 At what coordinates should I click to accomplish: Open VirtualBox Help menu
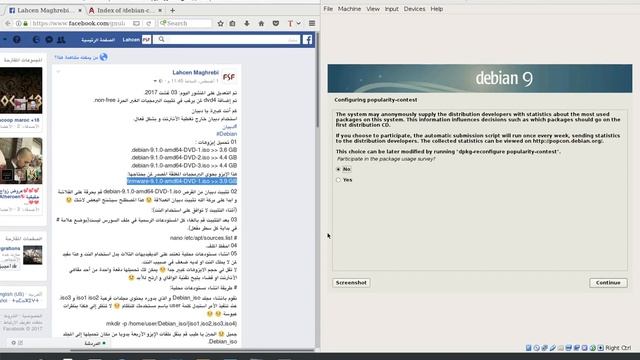click(x=436, y=9)
